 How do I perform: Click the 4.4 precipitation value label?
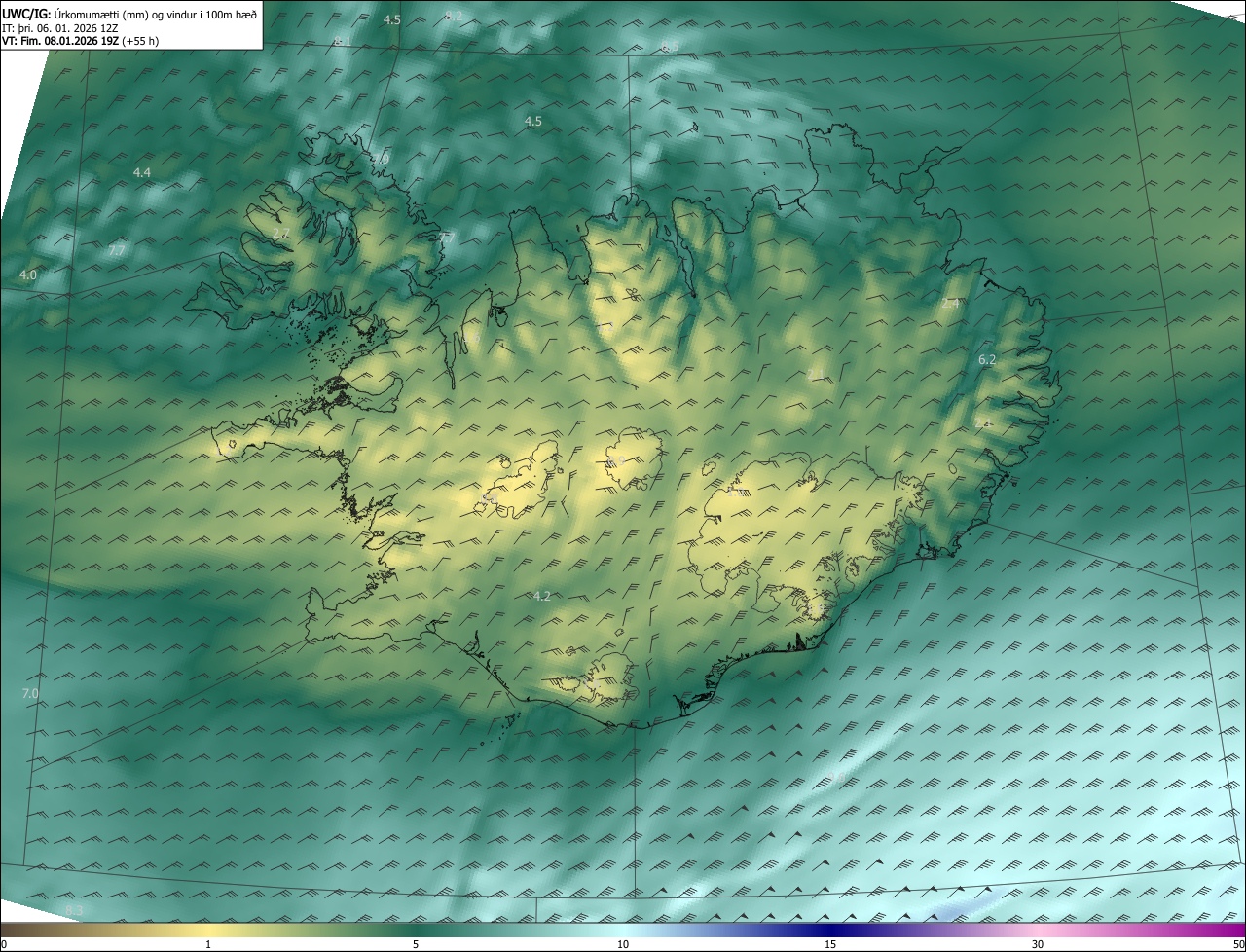point(142,172)
